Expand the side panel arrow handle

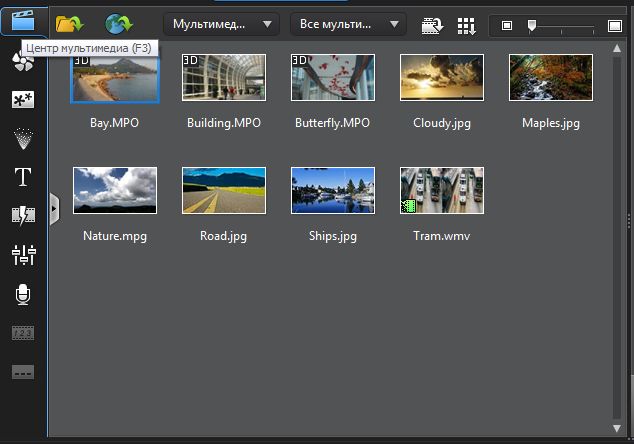[54, 208]
